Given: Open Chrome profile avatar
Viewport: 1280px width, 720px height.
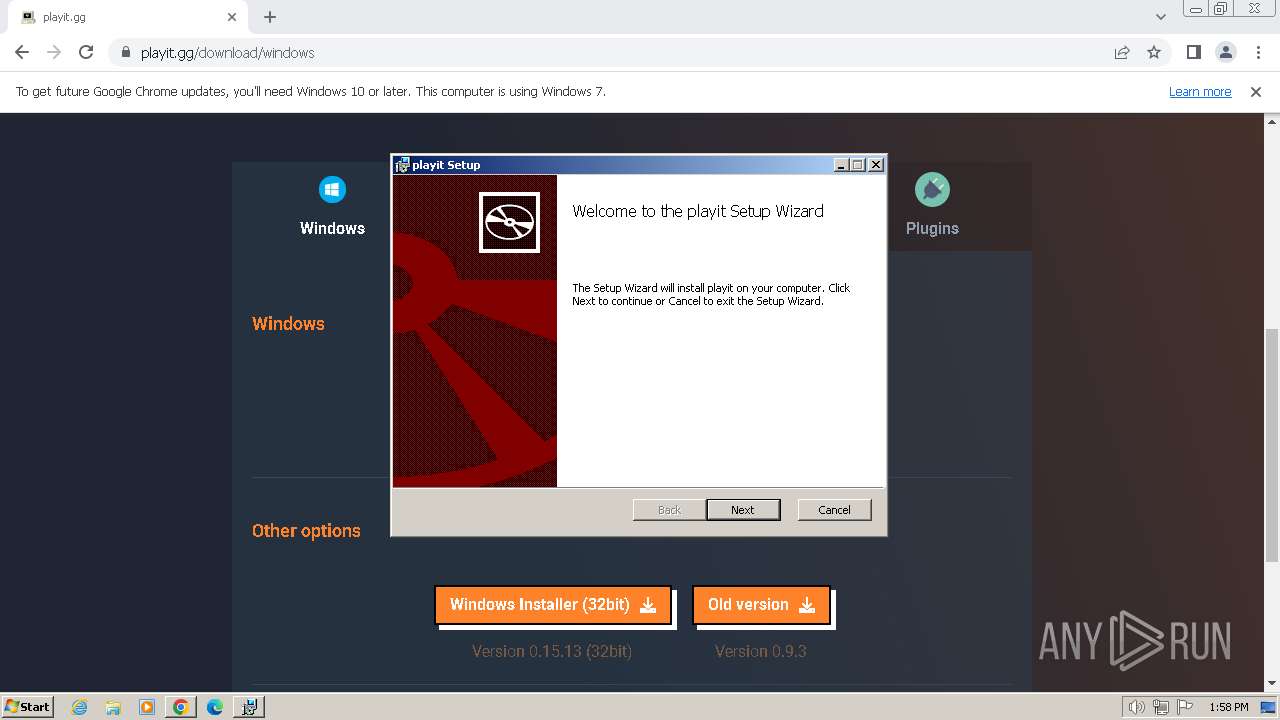Looking at the screenshot, I should click(x=1225, y=53).
